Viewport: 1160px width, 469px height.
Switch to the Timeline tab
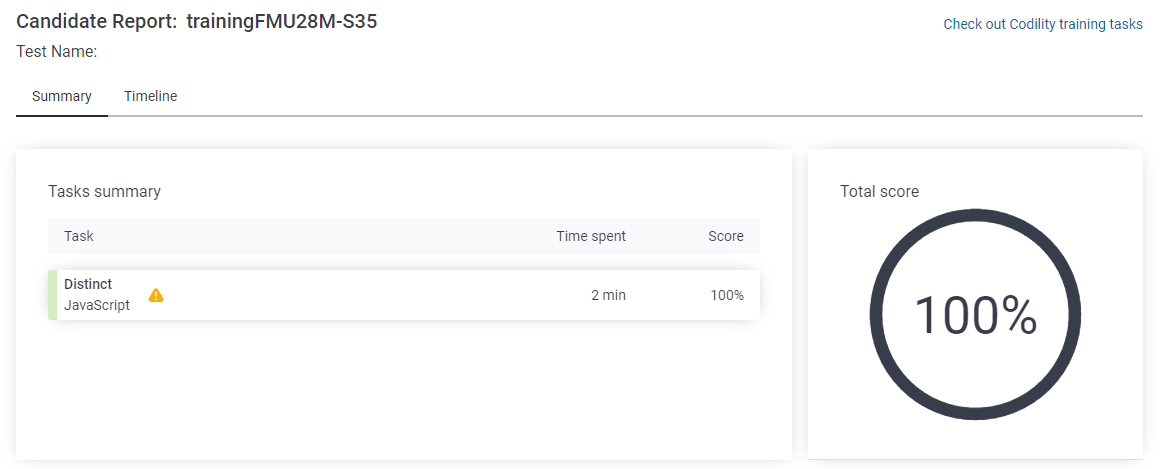click(x=150, y=96)
